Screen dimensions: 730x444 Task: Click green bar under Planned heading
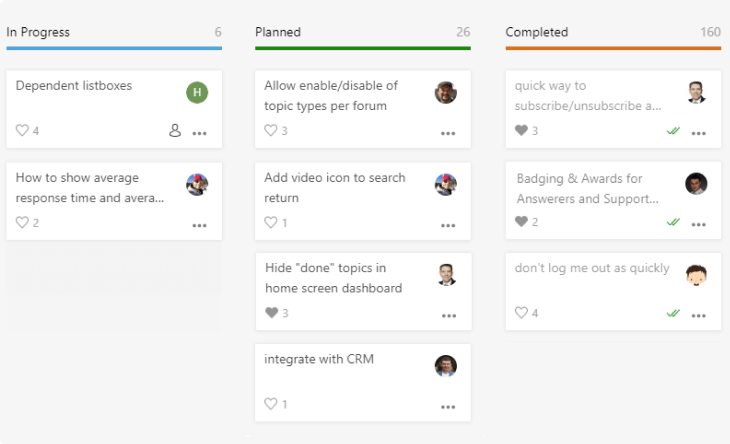[363, 48]
